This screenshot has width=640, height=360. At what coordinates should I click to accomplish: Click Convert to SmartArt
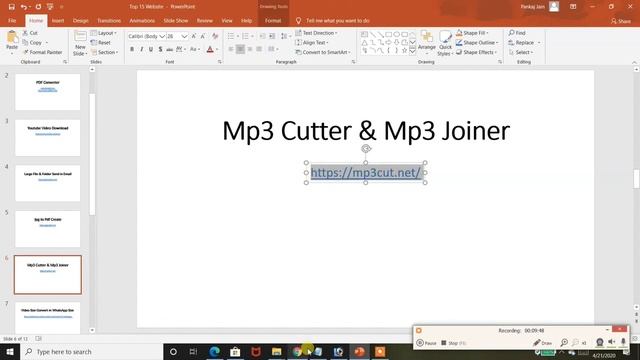[323, 52]
